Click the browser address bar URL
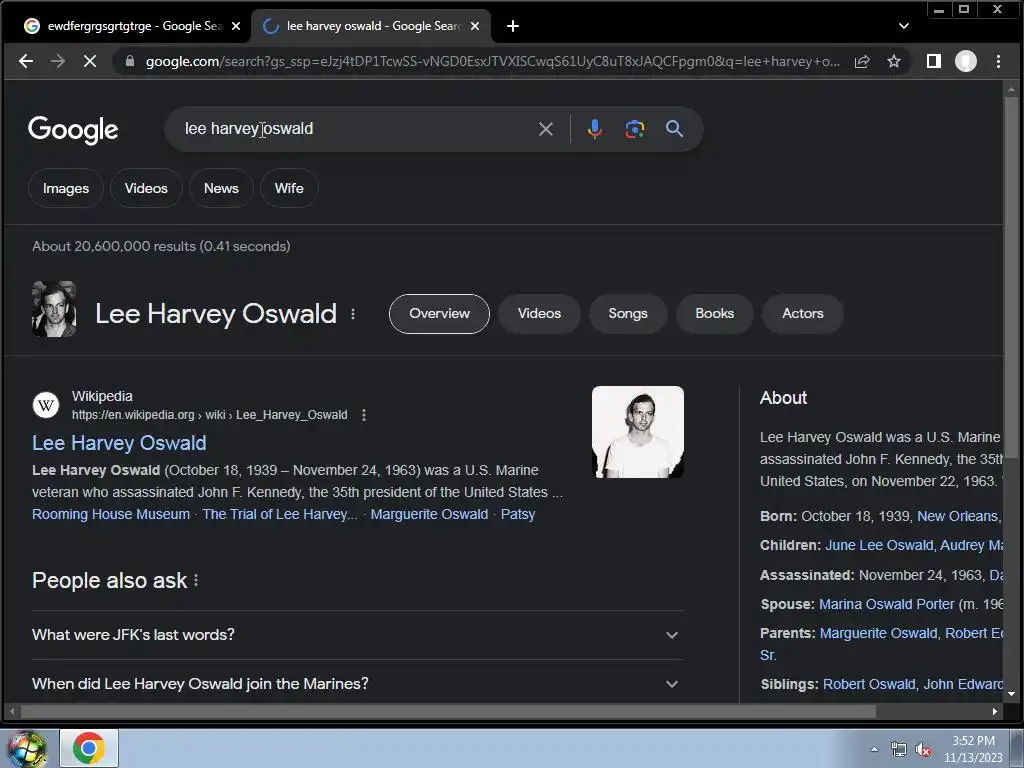The width and height of the screenshot is (1024, 768). point(492,61)
